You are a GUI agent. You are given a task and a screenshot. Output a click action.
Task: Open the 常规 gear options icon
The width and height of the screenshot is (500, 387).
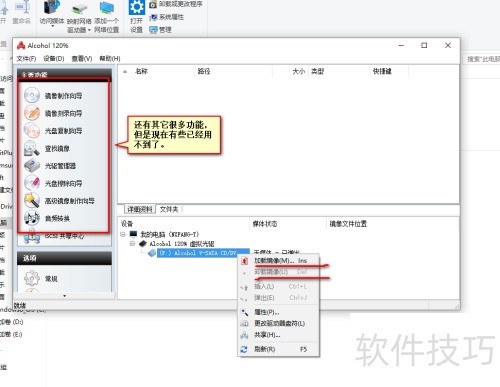tap(32, 278)
